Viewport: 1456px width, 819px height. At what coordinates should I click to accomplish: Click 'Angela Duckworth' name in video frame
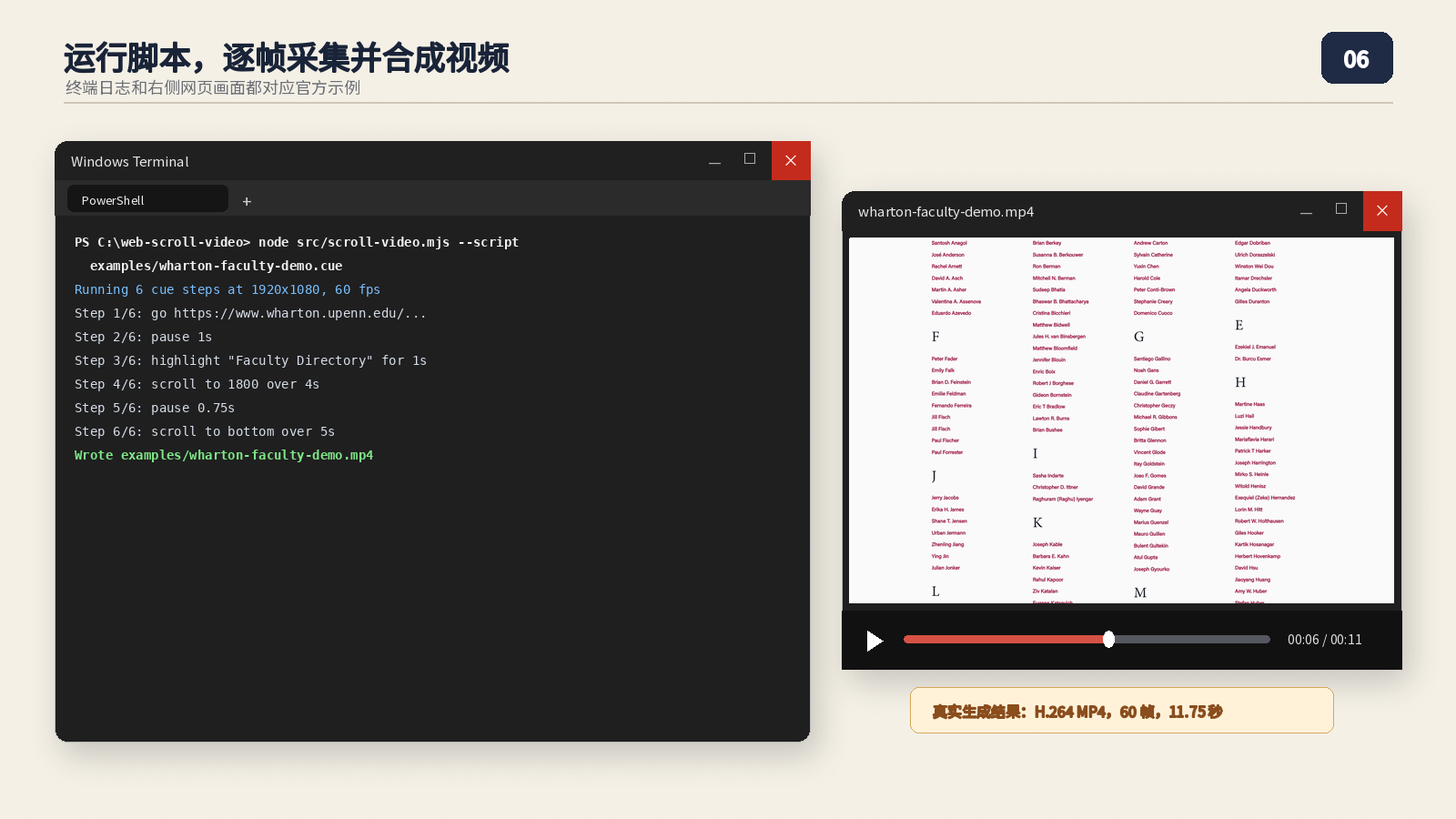pos(1256,289)
